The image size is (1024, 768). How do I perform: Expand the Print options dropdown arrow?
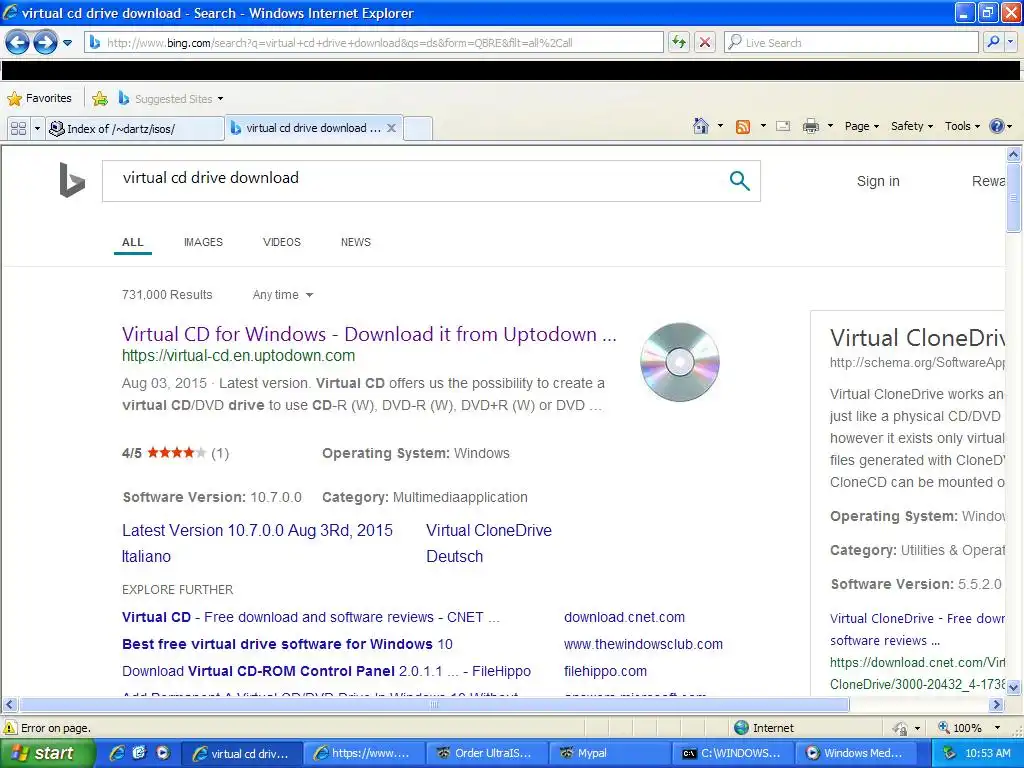click(x=830, y=126)
